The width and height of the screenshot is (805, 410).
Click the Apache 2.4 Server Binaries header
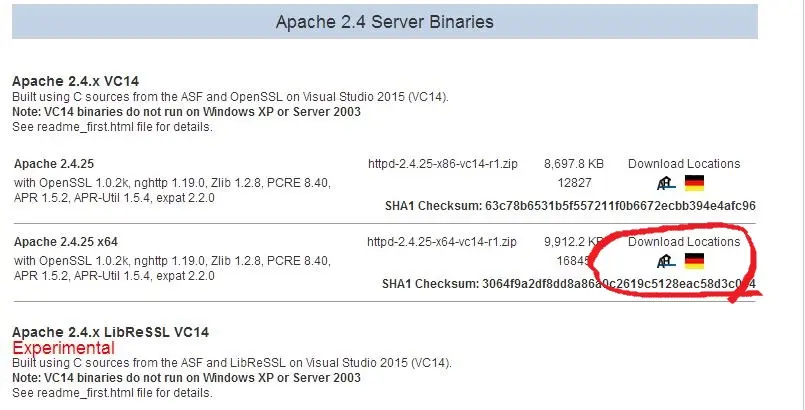[385, 22]
